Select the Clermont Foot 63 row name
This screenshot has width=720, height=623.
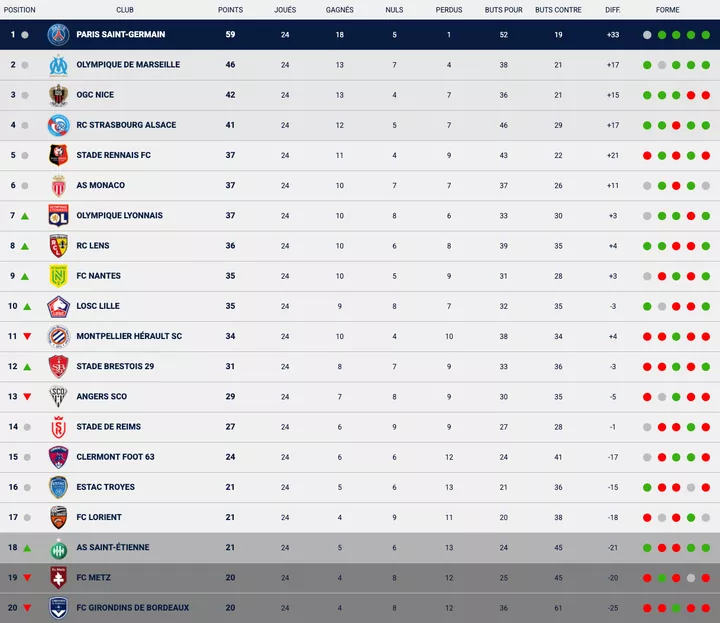point(115,457)
